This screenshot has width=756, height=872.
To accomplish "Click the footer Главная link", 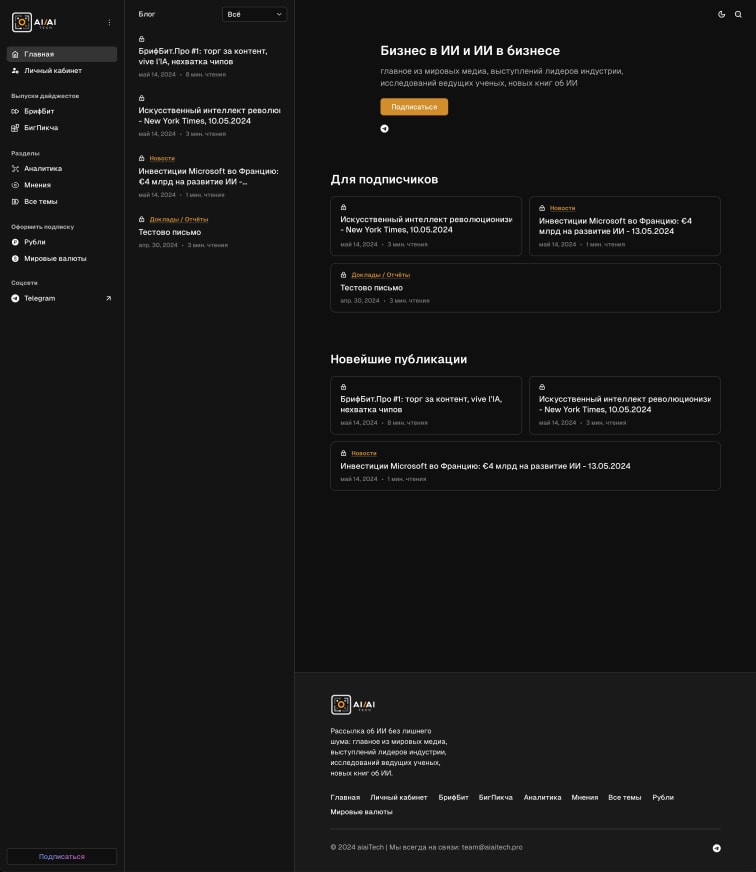I will tap(345, 797).
